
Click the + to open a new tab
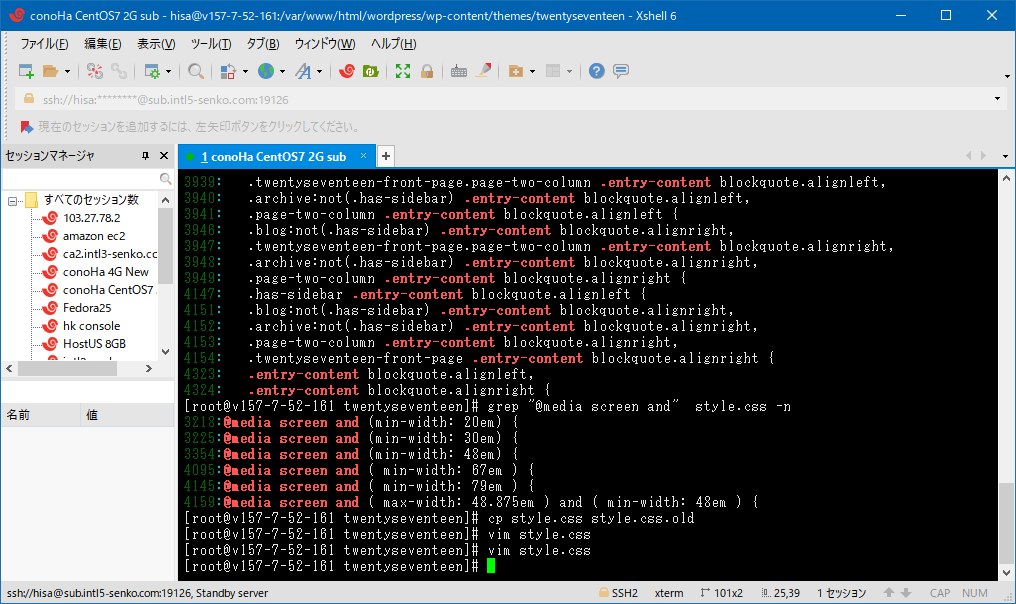(386, 156)
